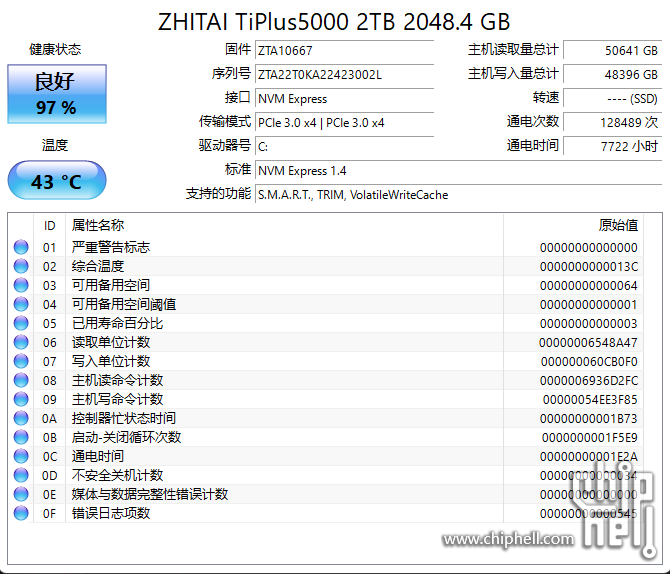
Task: Click status orb for 0C 通电时间
Action: click(x=21, y=456)
